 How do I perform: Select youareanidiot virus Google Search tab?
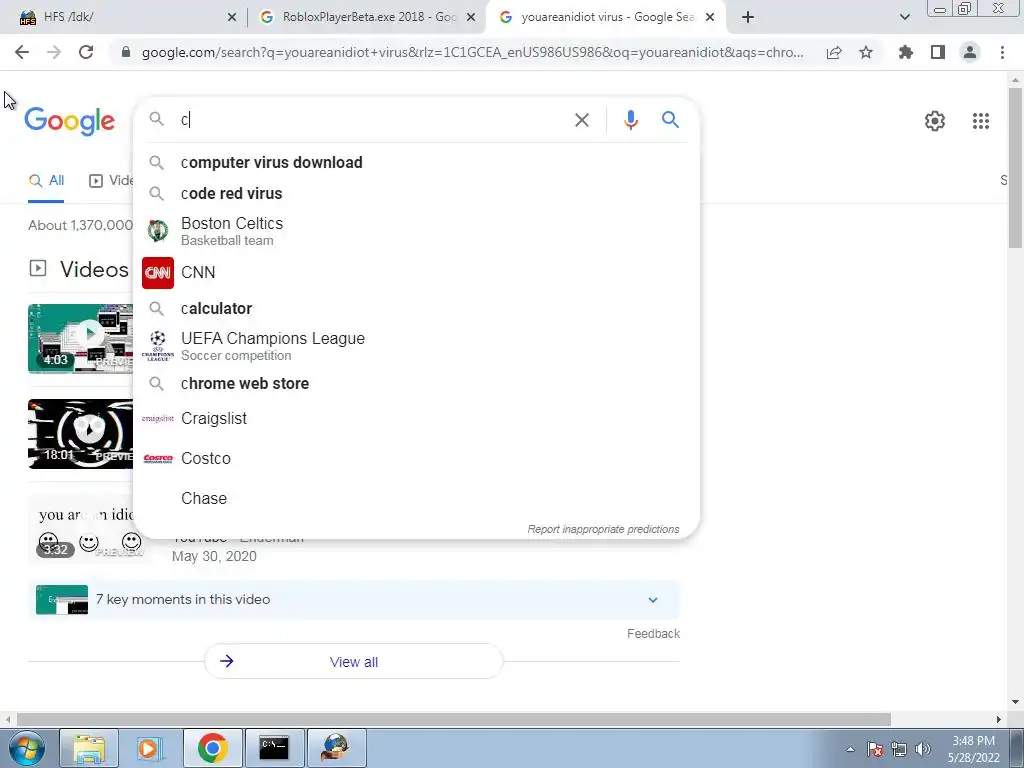607,18
